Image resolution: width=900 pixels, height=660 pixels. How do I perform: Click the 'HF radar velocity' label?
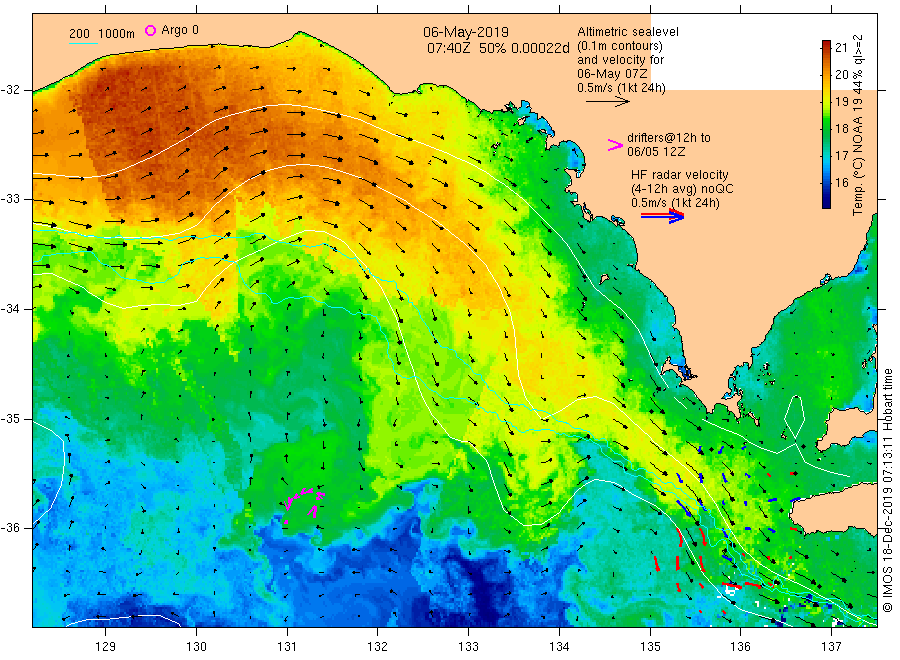[x=680, y=174]
